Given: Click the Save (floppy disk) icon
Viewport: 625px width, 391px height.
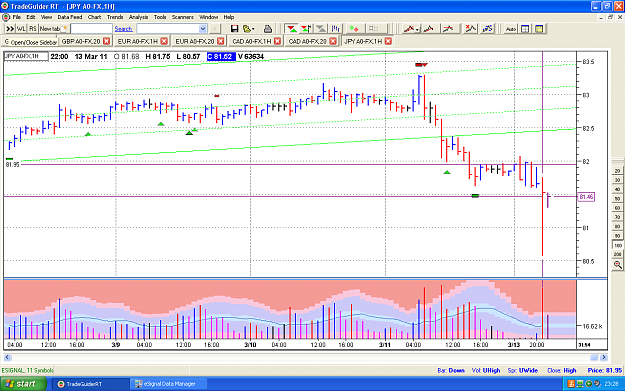Looking at the screenshot, I should (x=234, y=29).
